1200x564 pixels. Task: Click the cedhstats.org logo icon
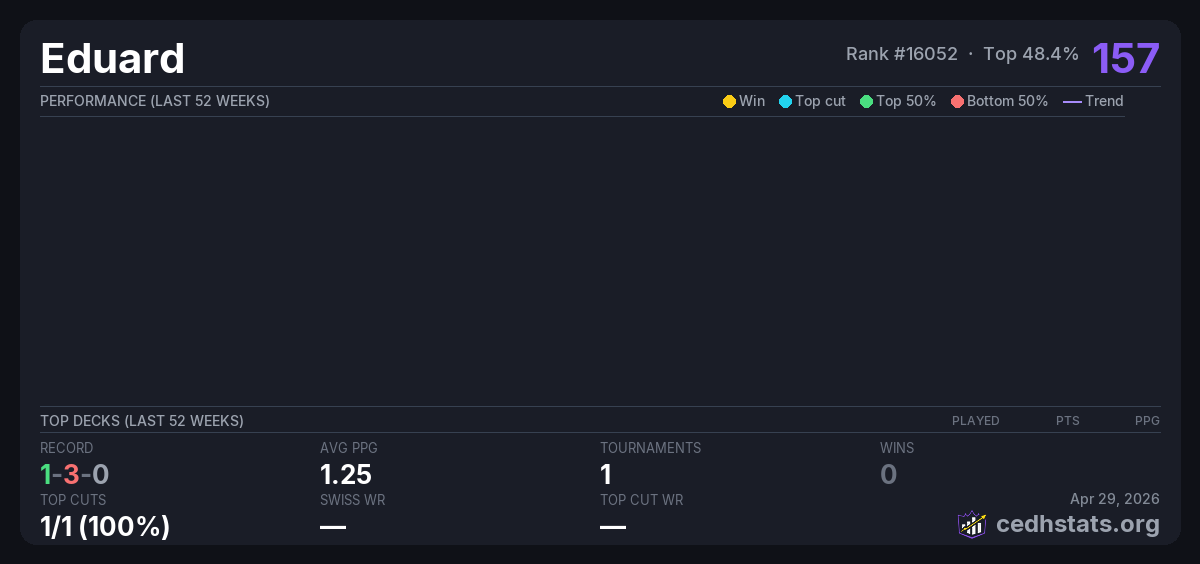tap(972, 524)
